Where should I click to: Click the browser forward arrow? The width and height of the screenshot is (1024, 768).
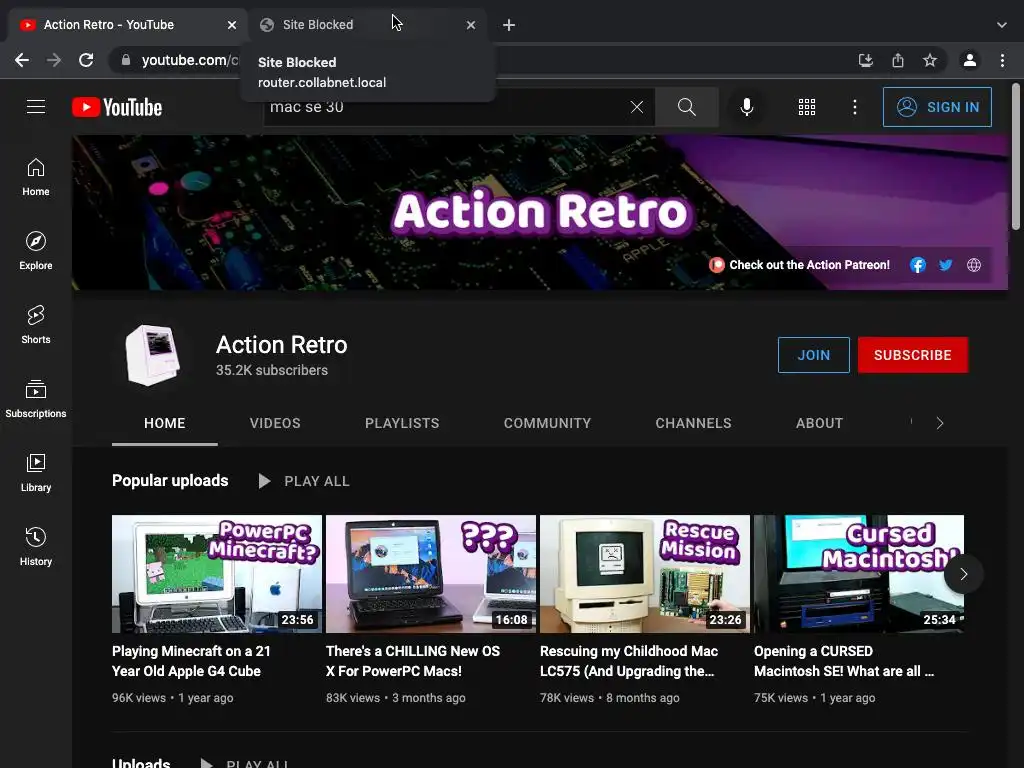(54, 60)
